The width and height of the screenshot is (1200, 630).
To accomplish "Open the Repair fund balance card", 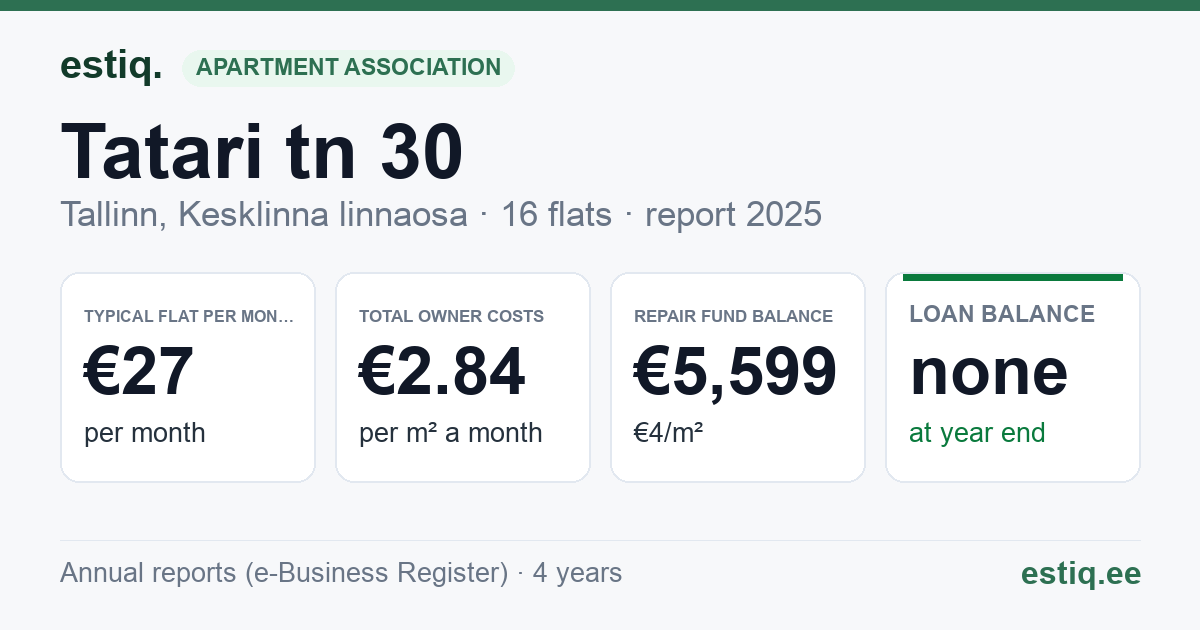I will pos(738,377).
